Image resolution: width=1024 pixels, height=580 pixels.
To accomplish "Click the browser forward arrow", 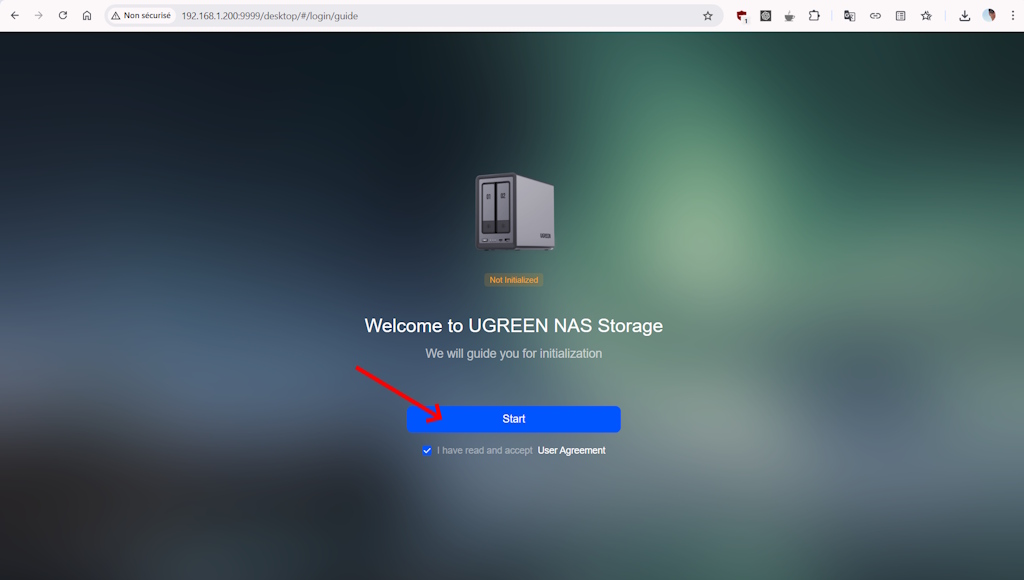I will point(39,16).
